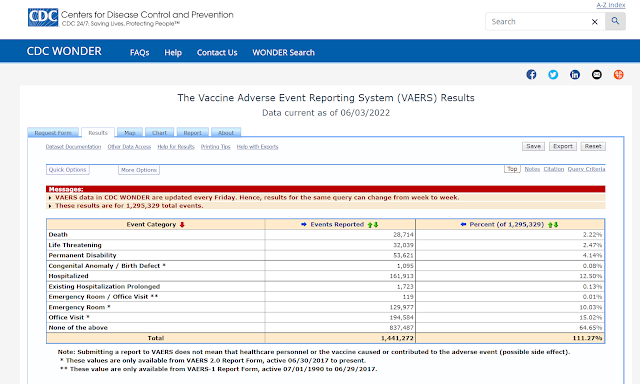Viewport: 640px width, 384px height.
Task: Click the 1,441,272 total events value
Action: click(x=397, y=338)
